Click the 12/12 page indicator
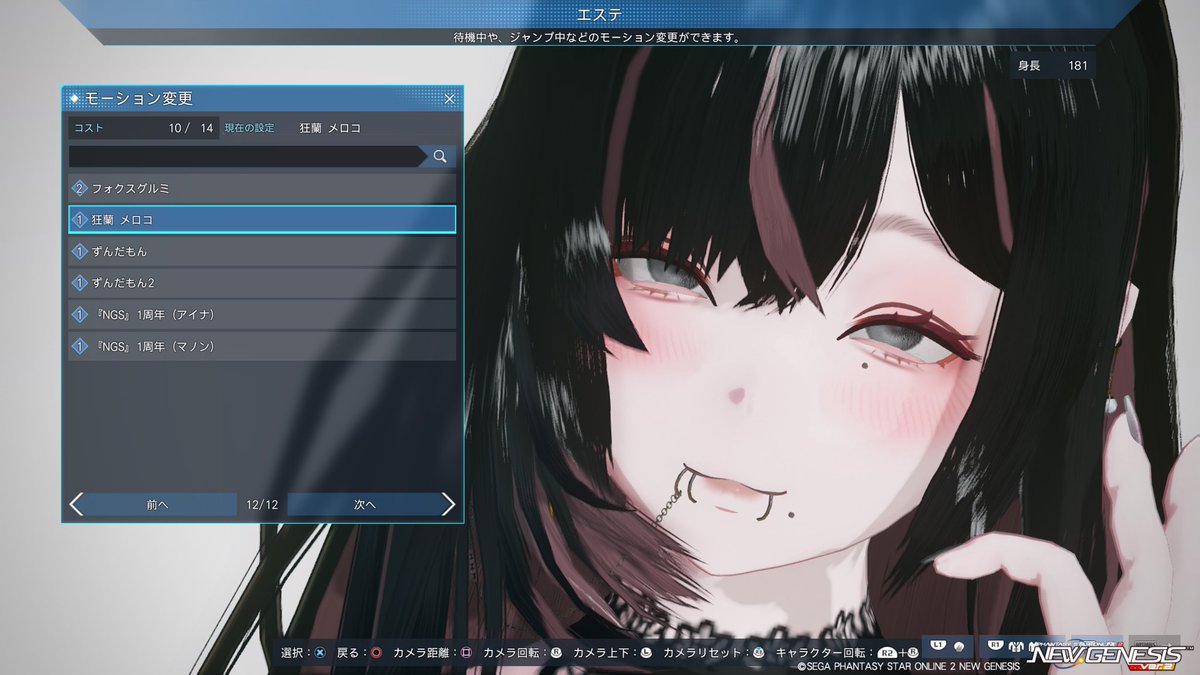1200x675 pixels. pyautogui.click(x=262, y=505)
